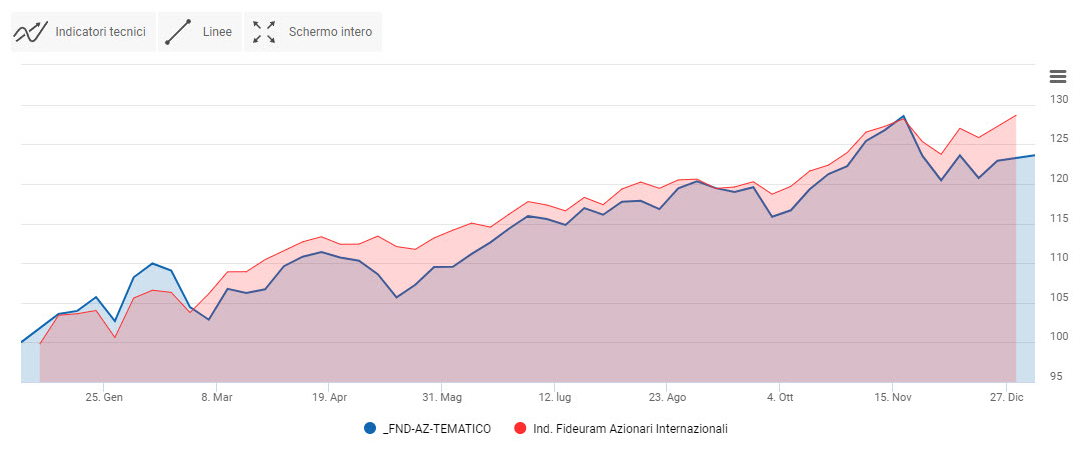The height and width of the screenshot is (452, 1074).
Task: Click the 25. Gen date label
Action: [x=104, y=396]
